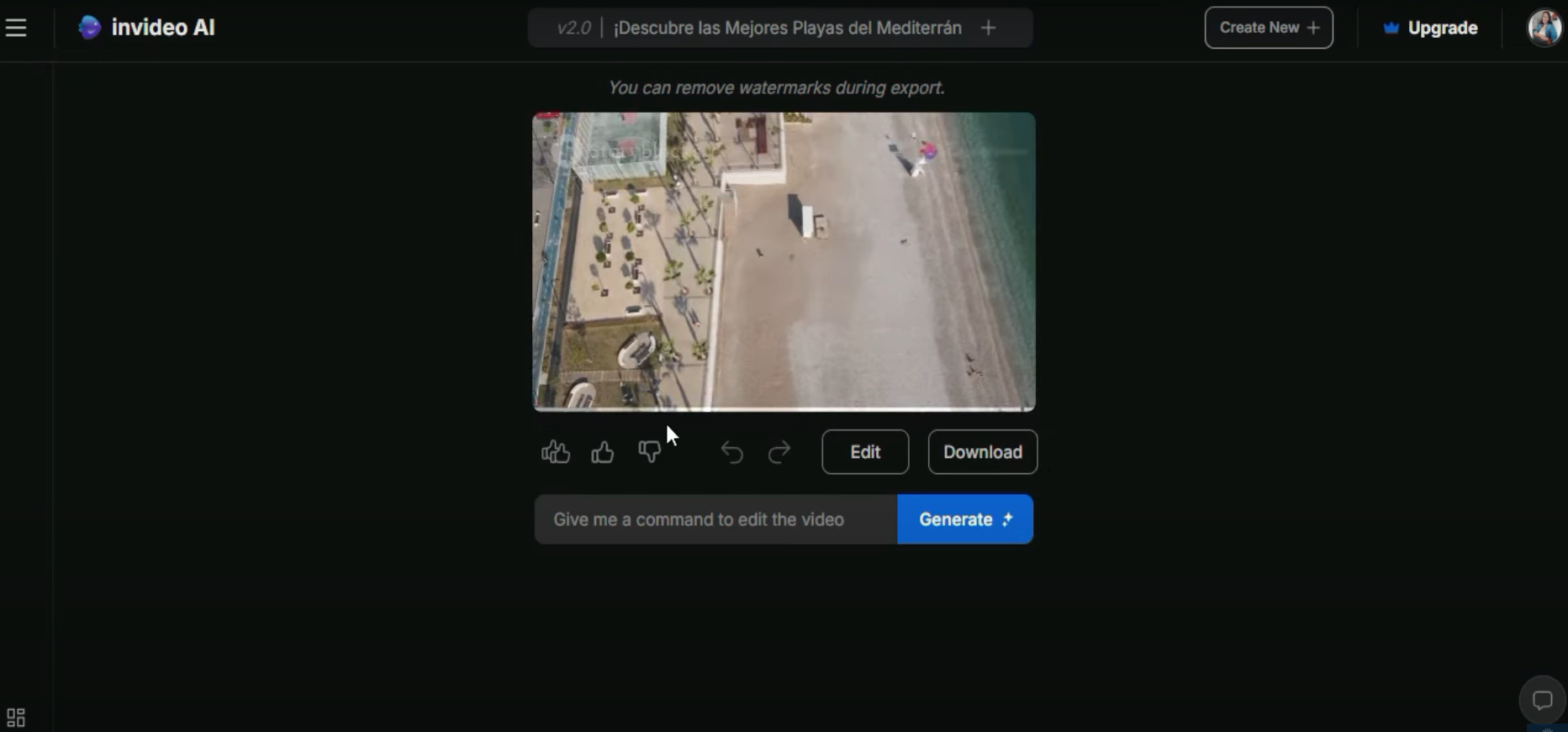Select the v2.0 version label
The image size is (1568, 732).
(573, 28)
